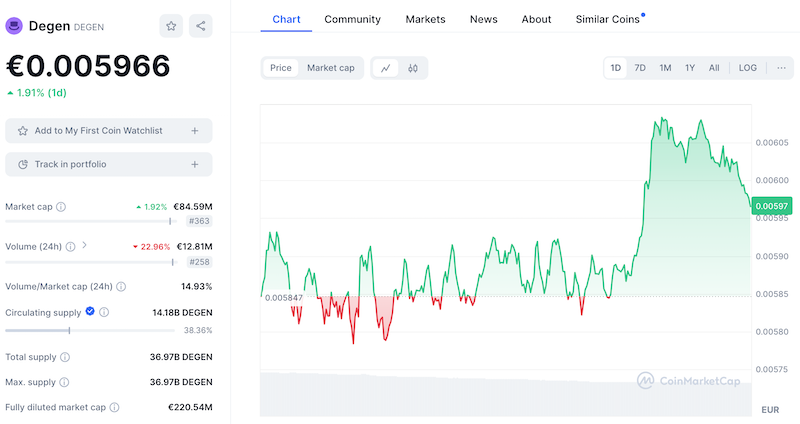
Task: Click the 0.00597 current price tag on chart
Action: pyautogui.click(x=771, y=206)
